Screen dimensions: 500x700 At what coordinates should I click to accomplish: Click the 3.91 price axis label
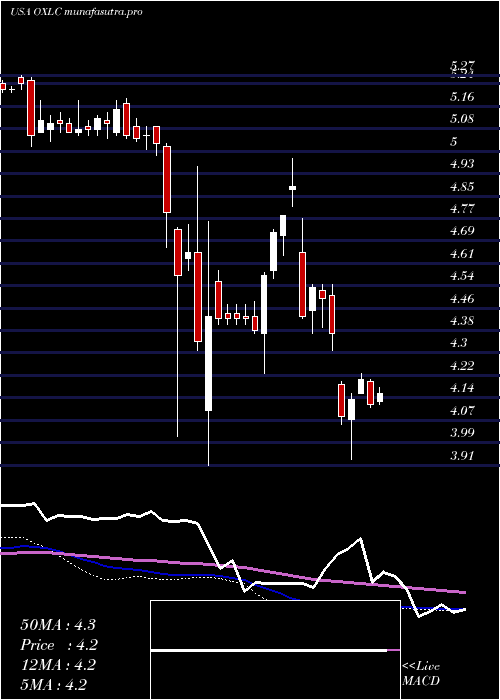point(462,455)
